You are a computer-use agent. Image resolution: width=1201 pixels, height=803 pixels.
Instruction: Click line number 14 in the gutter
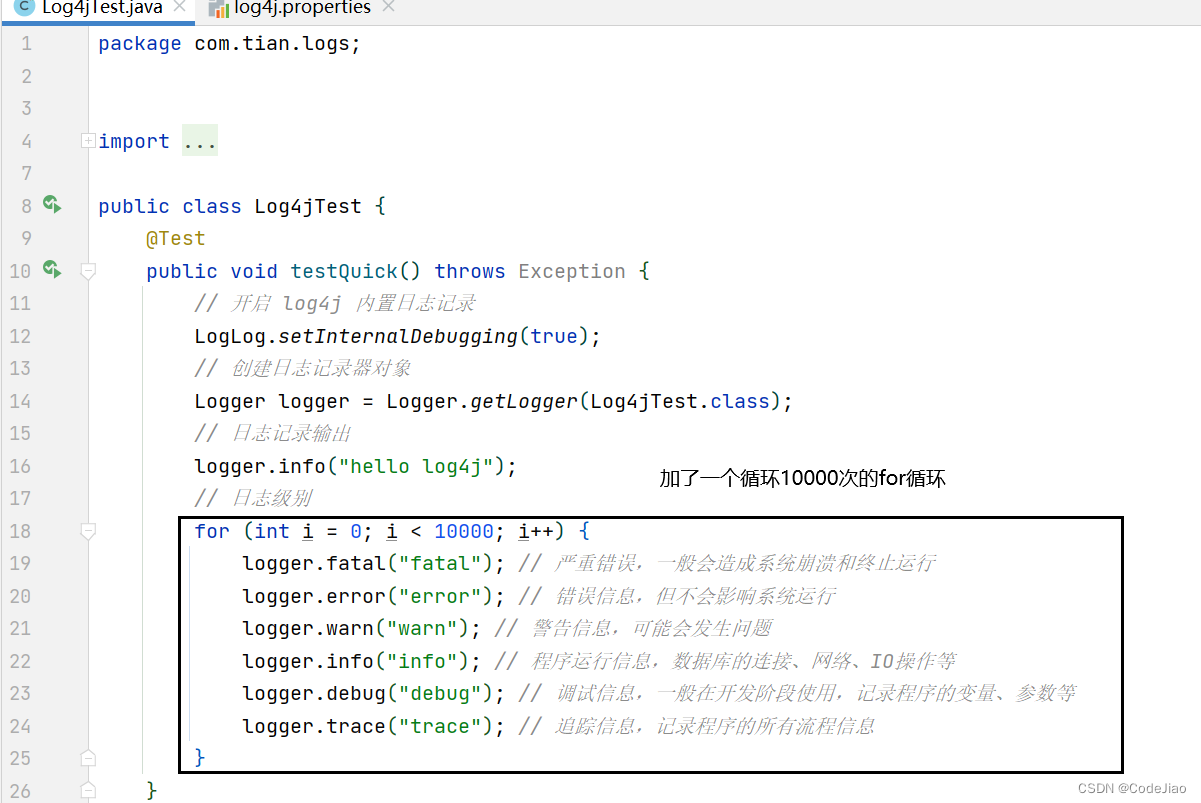[20, 401]
